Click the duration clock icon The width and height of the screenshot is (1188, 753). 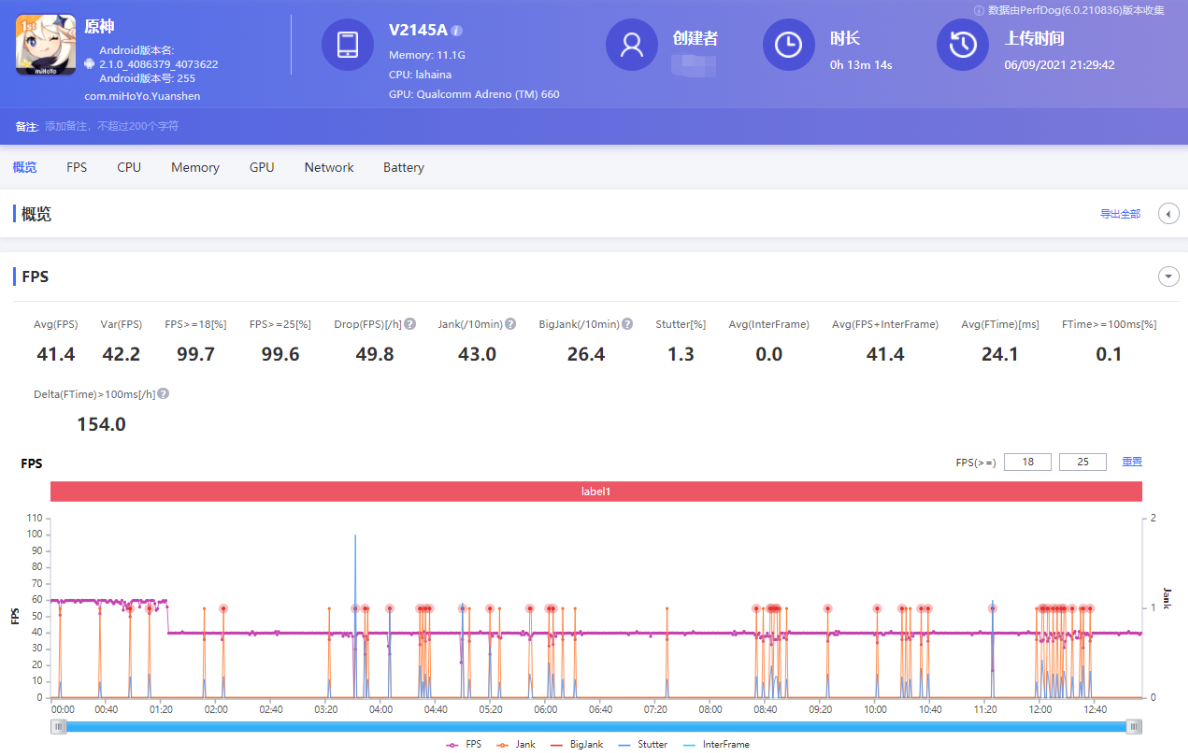(x=788, y=45)
